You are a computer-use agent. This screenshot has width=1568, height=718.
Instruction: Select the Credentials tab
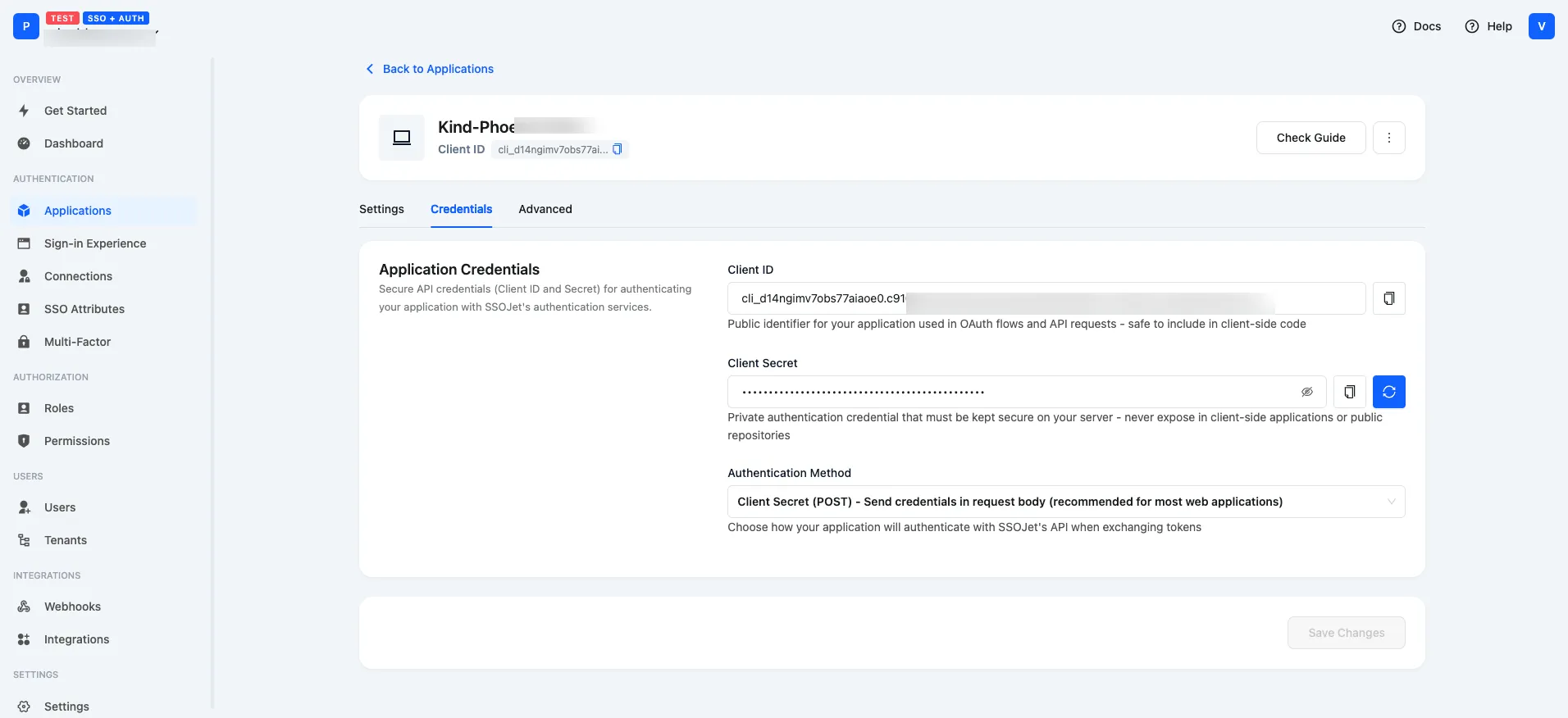tap(461, 209)
